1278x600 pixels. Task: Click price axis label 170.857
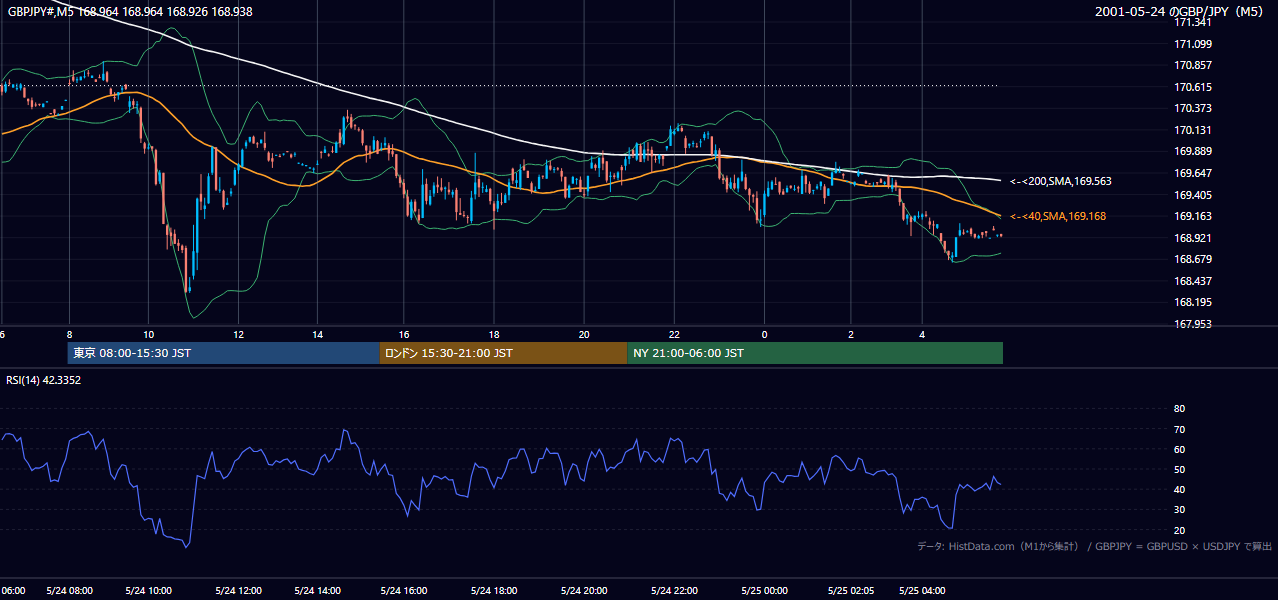1193,65
